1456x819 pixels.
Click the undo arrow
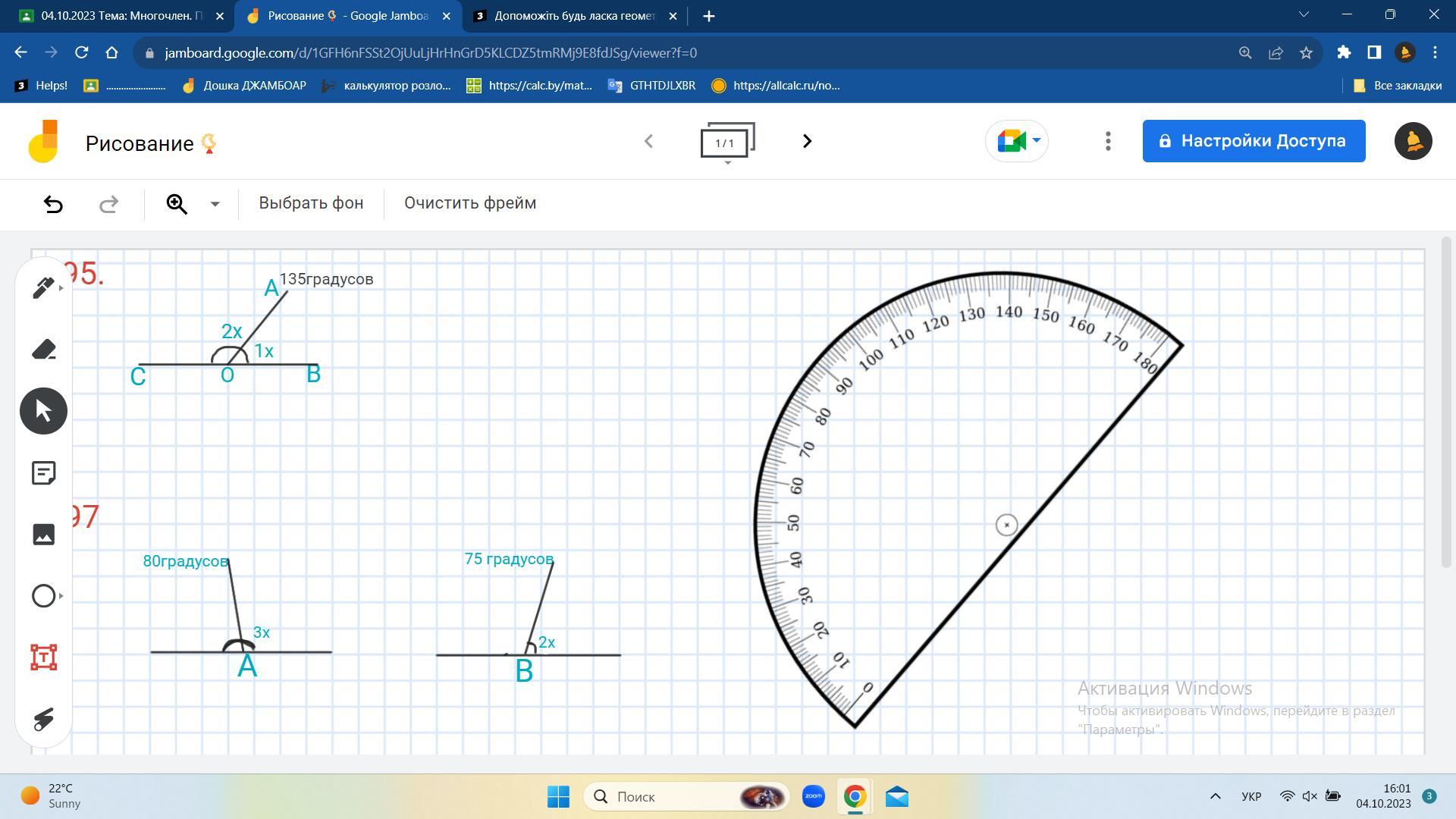(x=53, y=204)
